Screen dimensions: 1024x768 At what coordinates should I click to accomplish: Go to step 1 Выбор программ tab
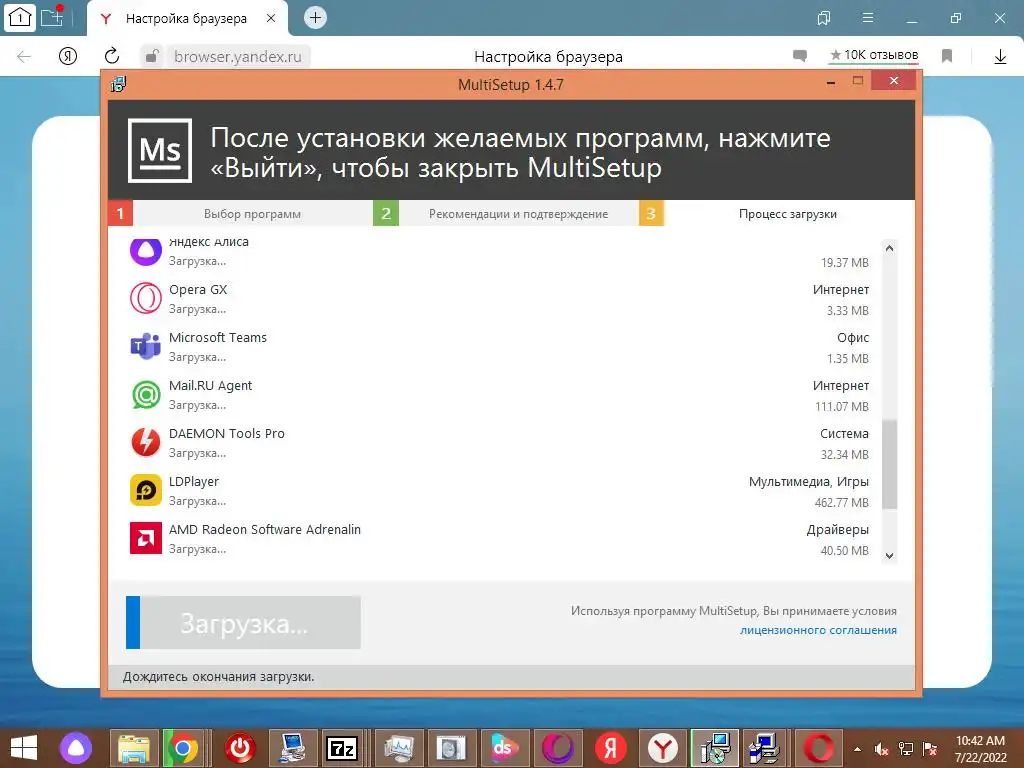click(240, 213)
